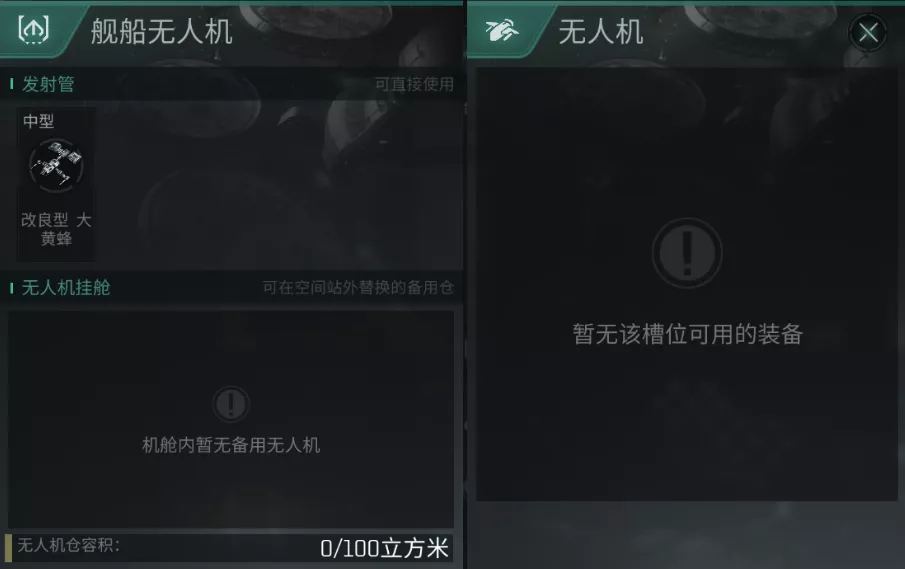
Task: Click the exclamation icon in drone bay
Action: (231, 403)
